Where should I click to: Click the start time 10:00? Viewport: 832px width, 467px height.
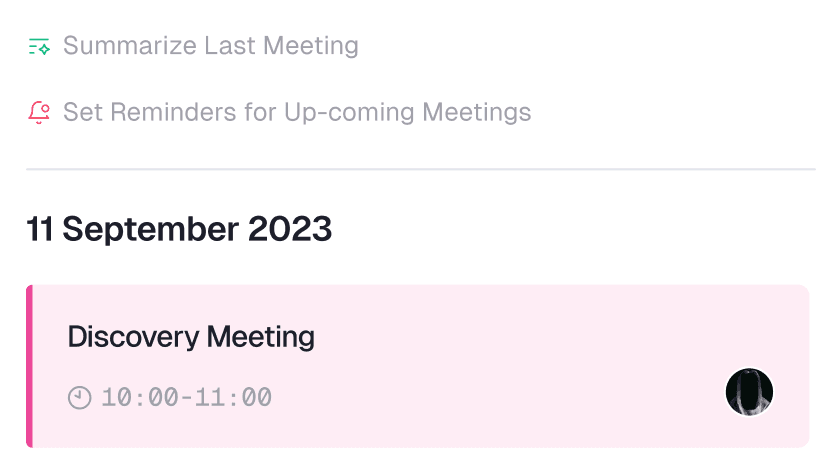tap(140, 398)
